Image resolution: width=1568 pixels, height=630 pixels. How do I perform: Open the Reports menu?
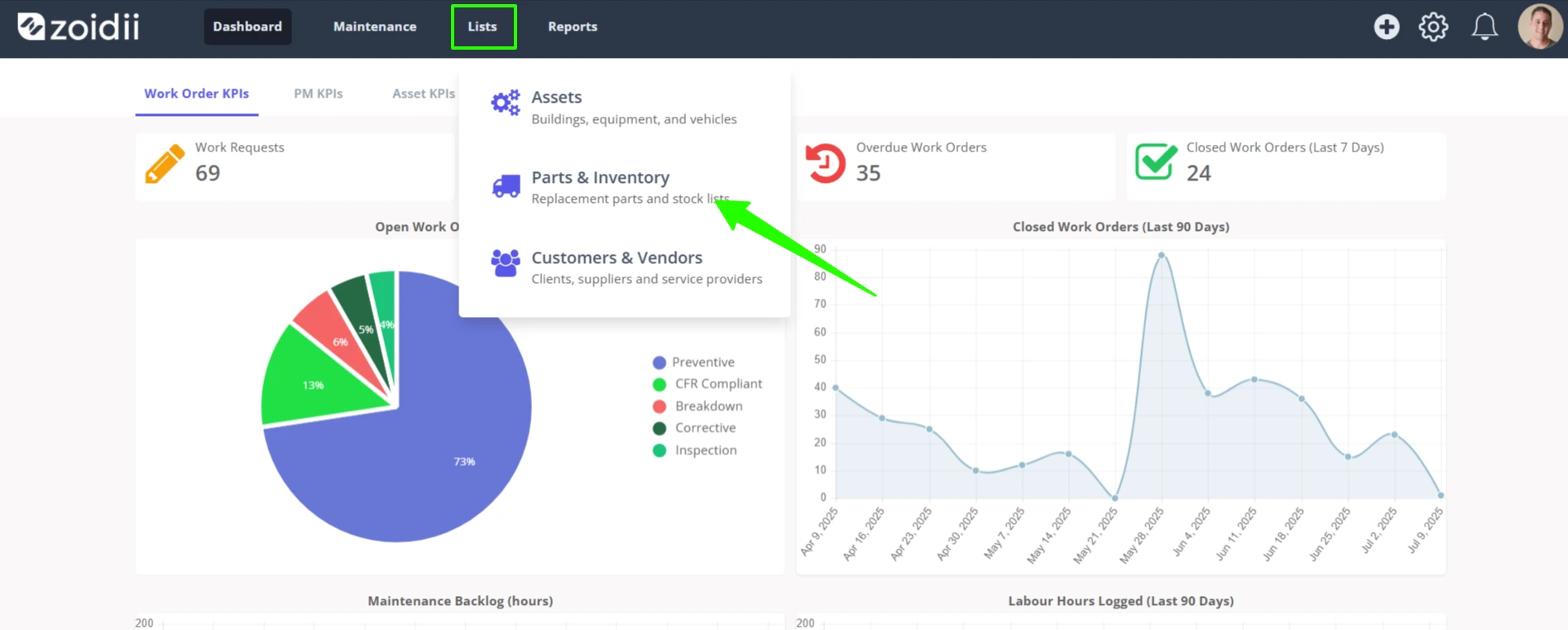[573, 26]
